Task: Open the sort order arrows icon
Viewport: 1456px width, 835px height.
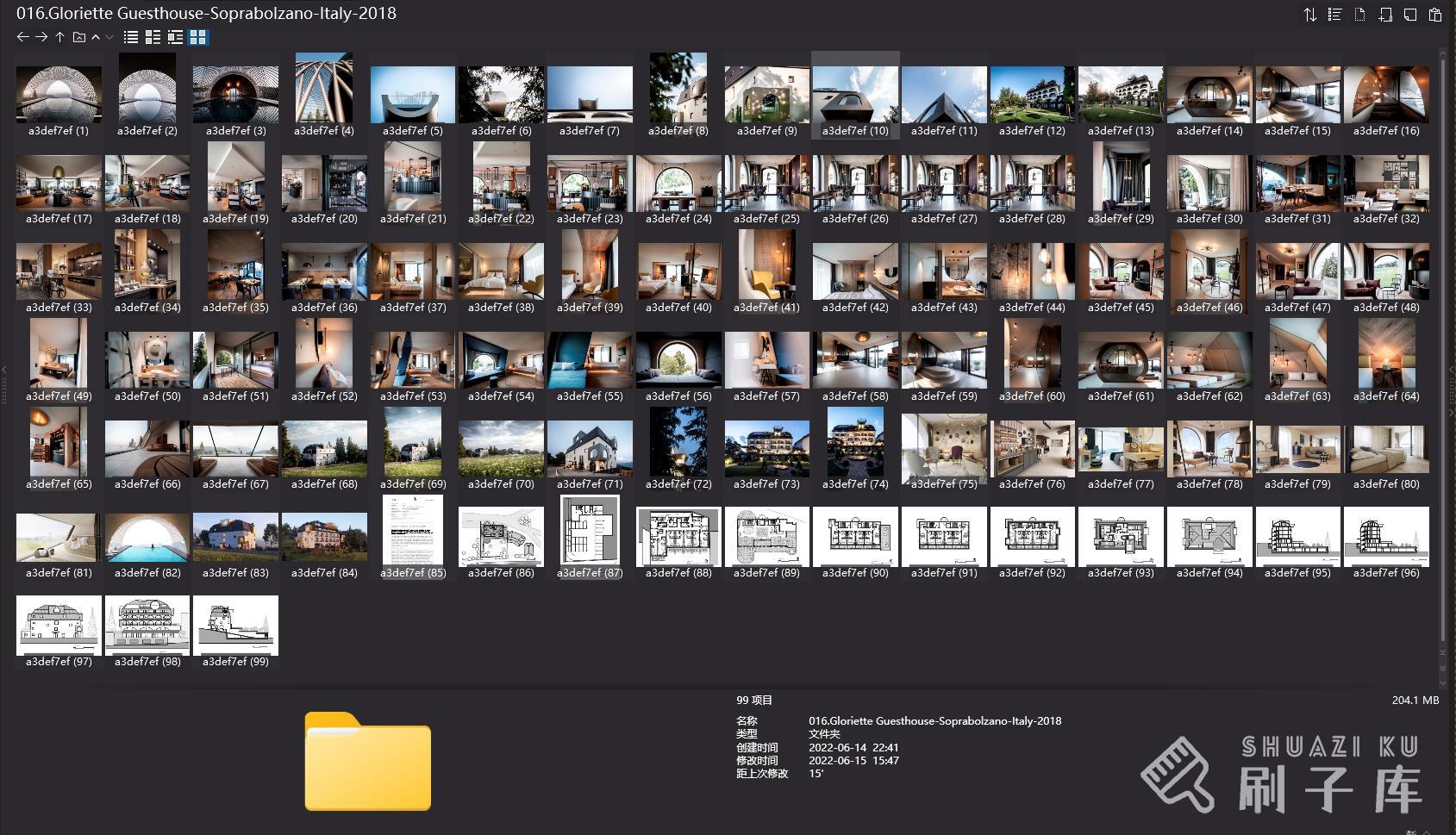Action: click(1309, 15)
